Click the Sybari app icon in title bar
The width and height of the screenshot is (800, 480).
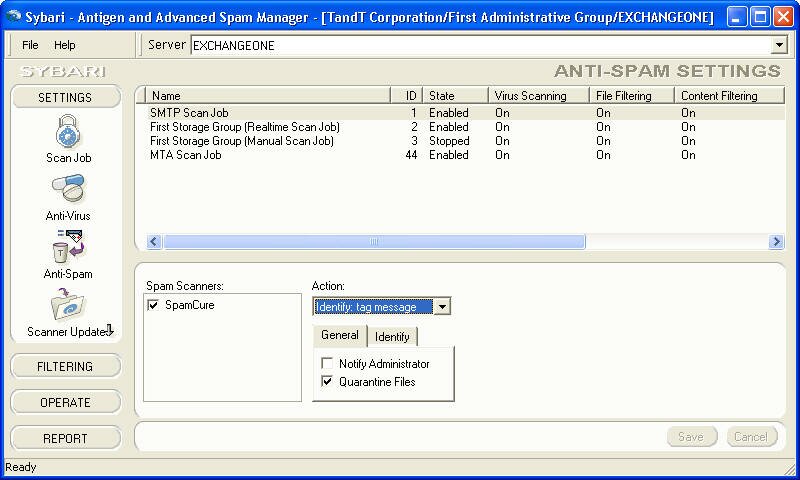click(x=13, y=17)
